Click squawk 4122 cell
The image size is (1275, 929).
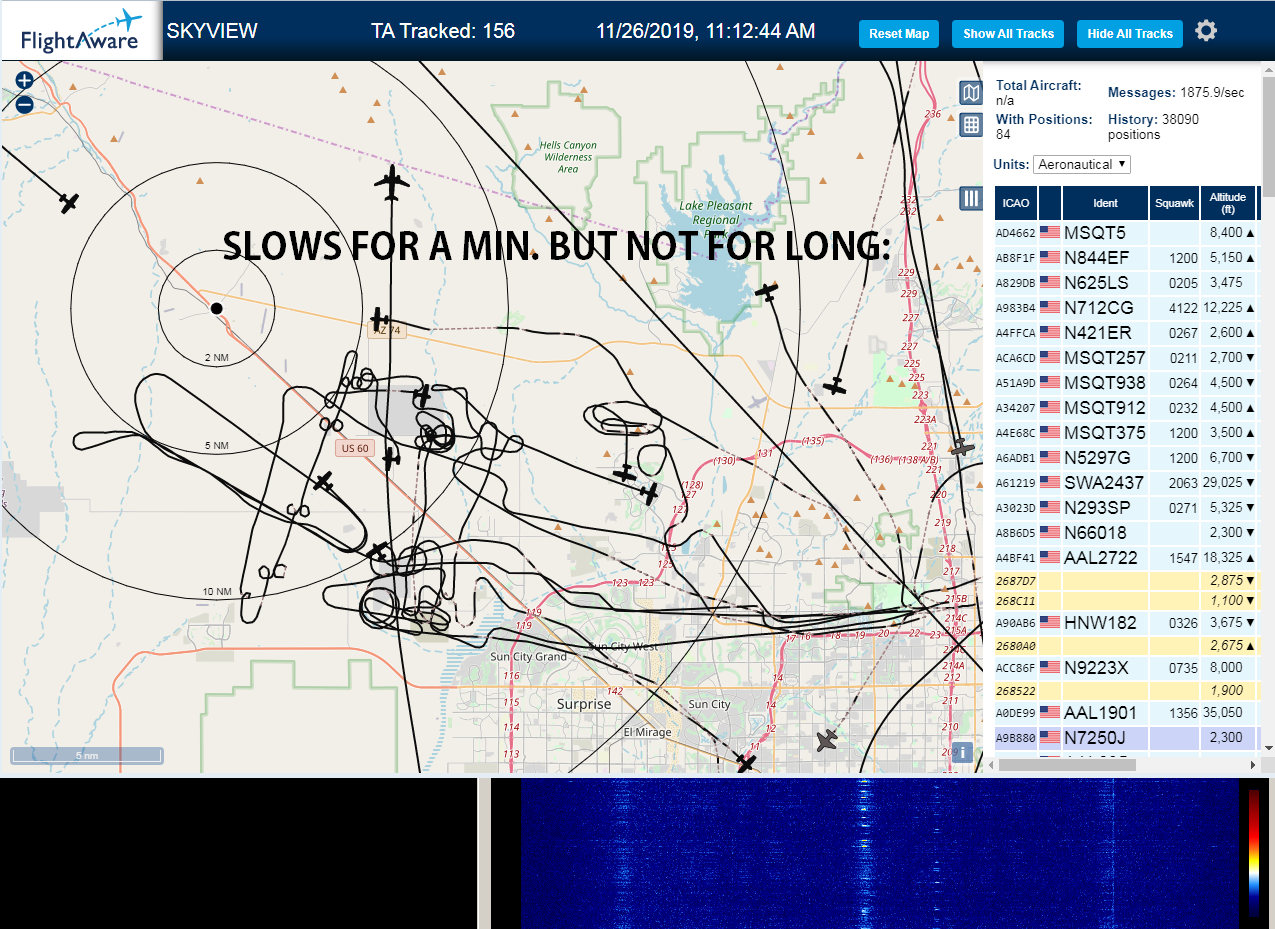click(1174, 307)
